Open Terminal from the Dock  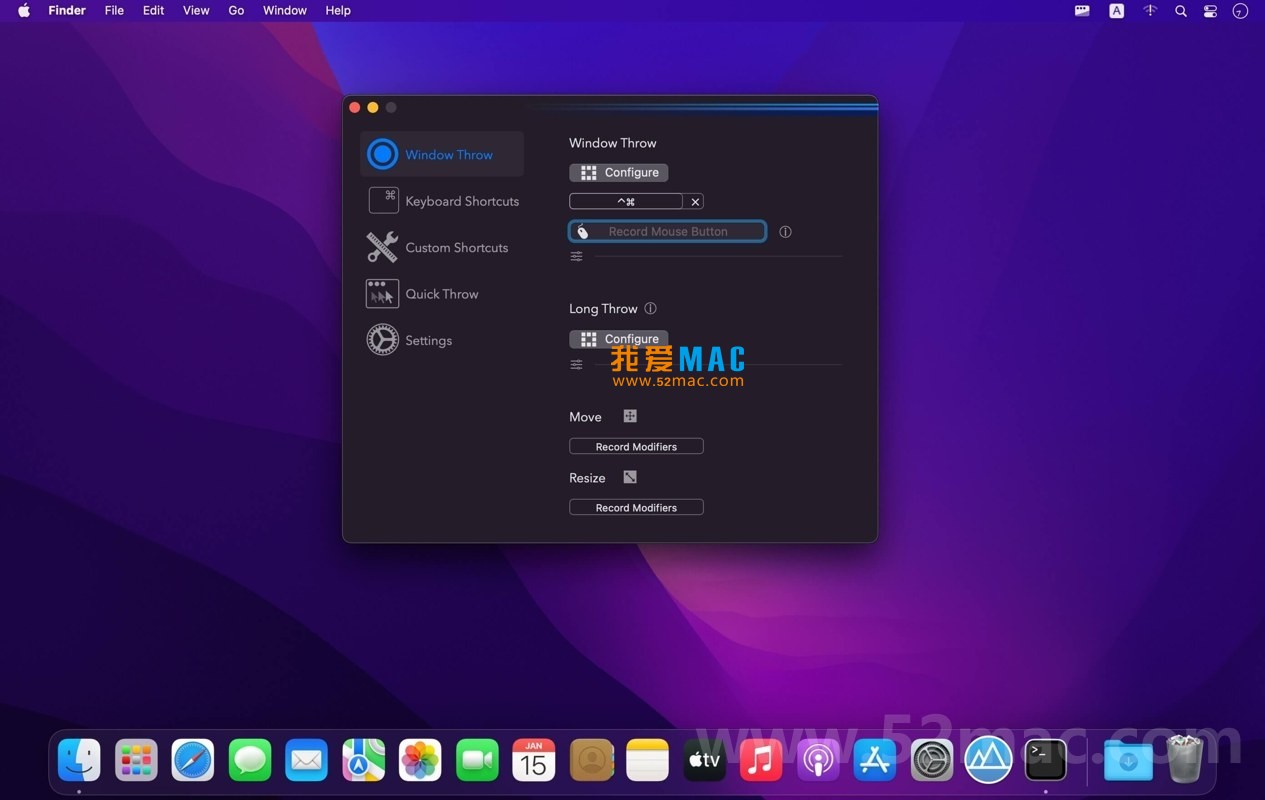[1046, 761]
